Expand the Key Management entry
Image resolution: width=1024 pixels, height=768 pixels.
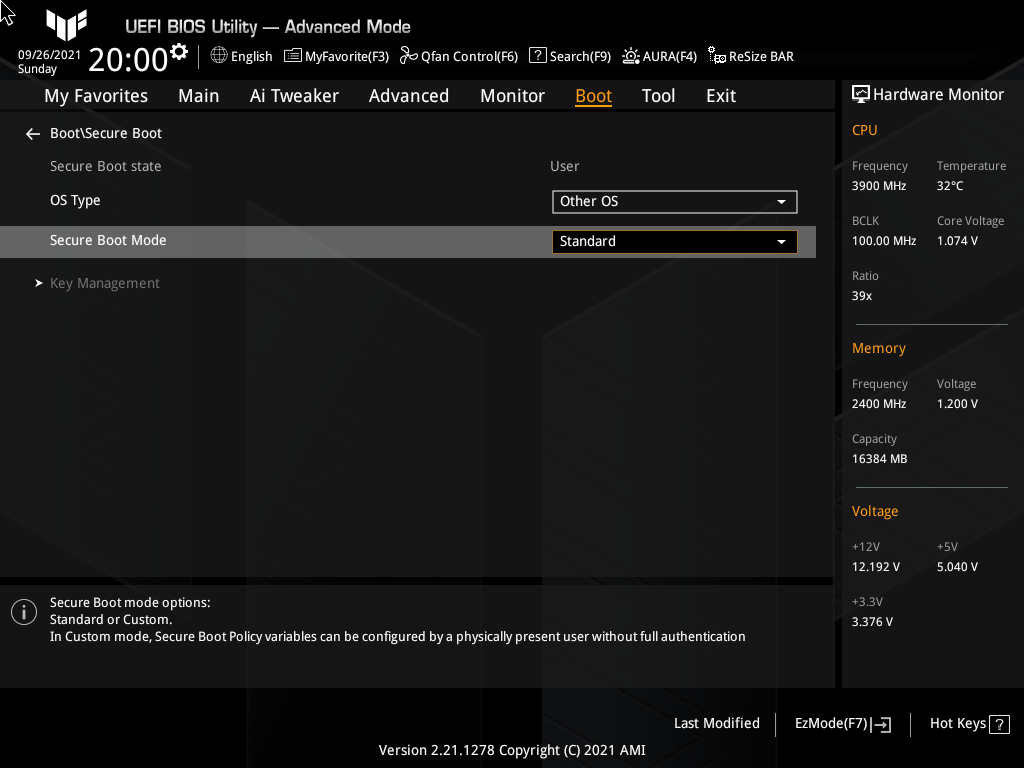tap(104, 283)
